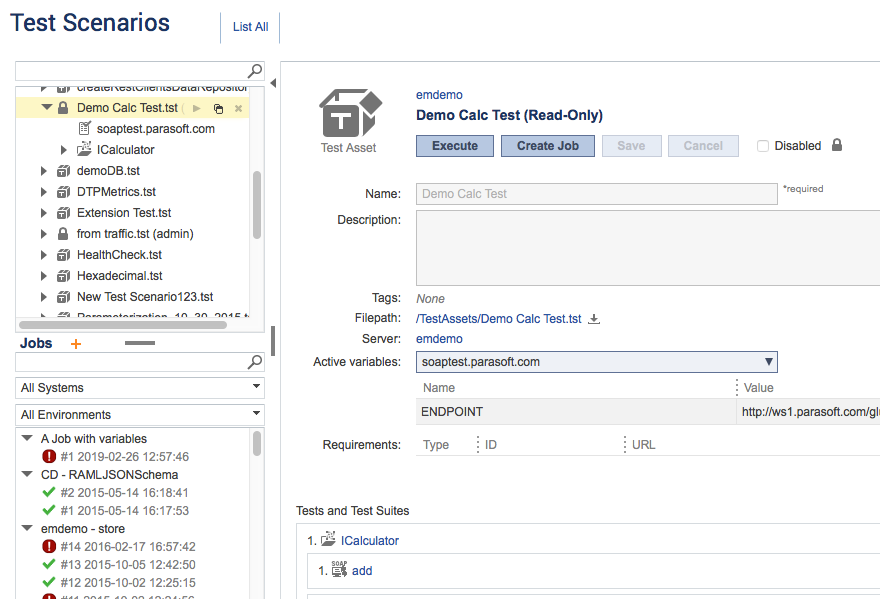
Task: Click the DTPMetrics.tst asset icon
Action: pyautogui.click(x=63, y=192)
